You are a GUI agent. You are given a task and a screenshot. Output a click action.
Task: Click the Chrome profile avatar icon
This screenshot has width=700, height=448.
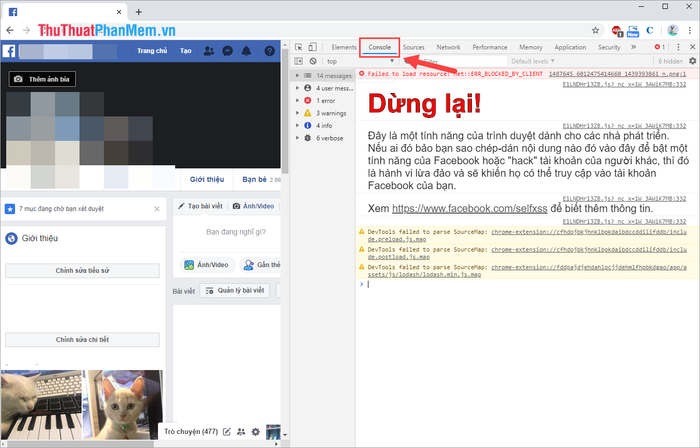[673, 30]
